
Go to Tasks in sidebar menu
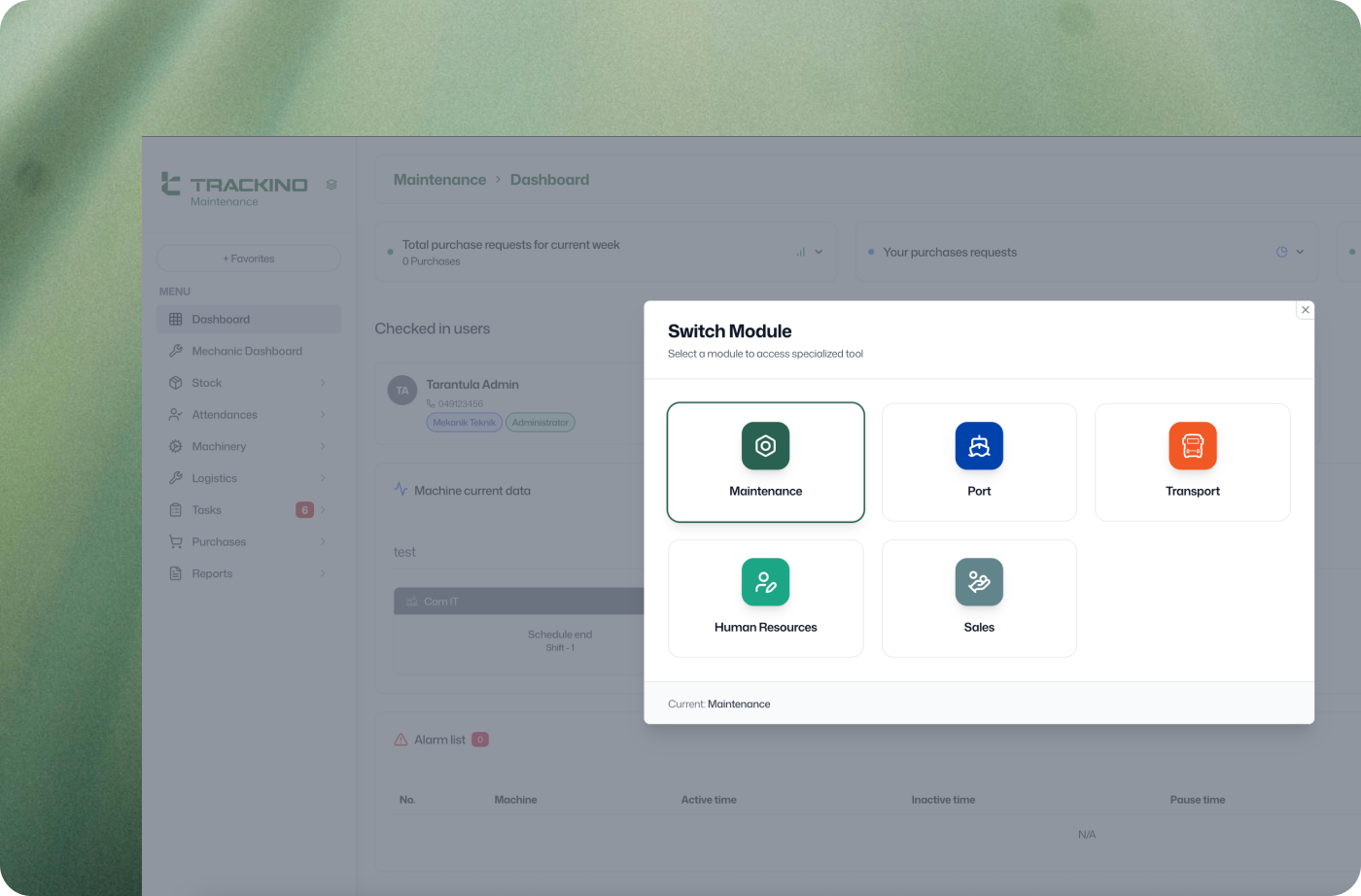(206, 510)
